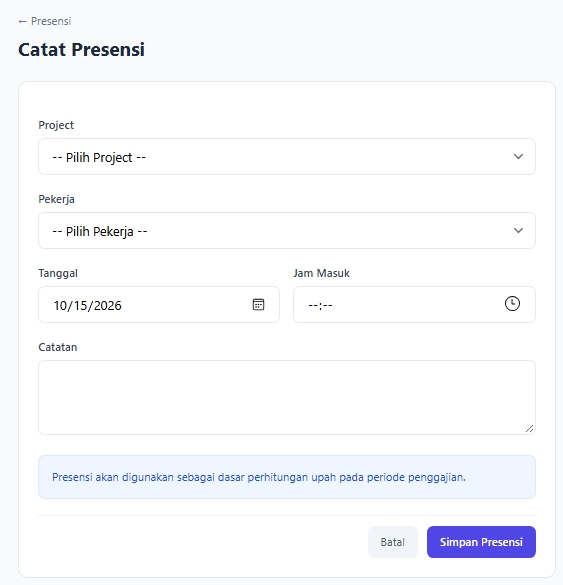Open the '-- Pilih Project --' select box

[x=287, y=156]
